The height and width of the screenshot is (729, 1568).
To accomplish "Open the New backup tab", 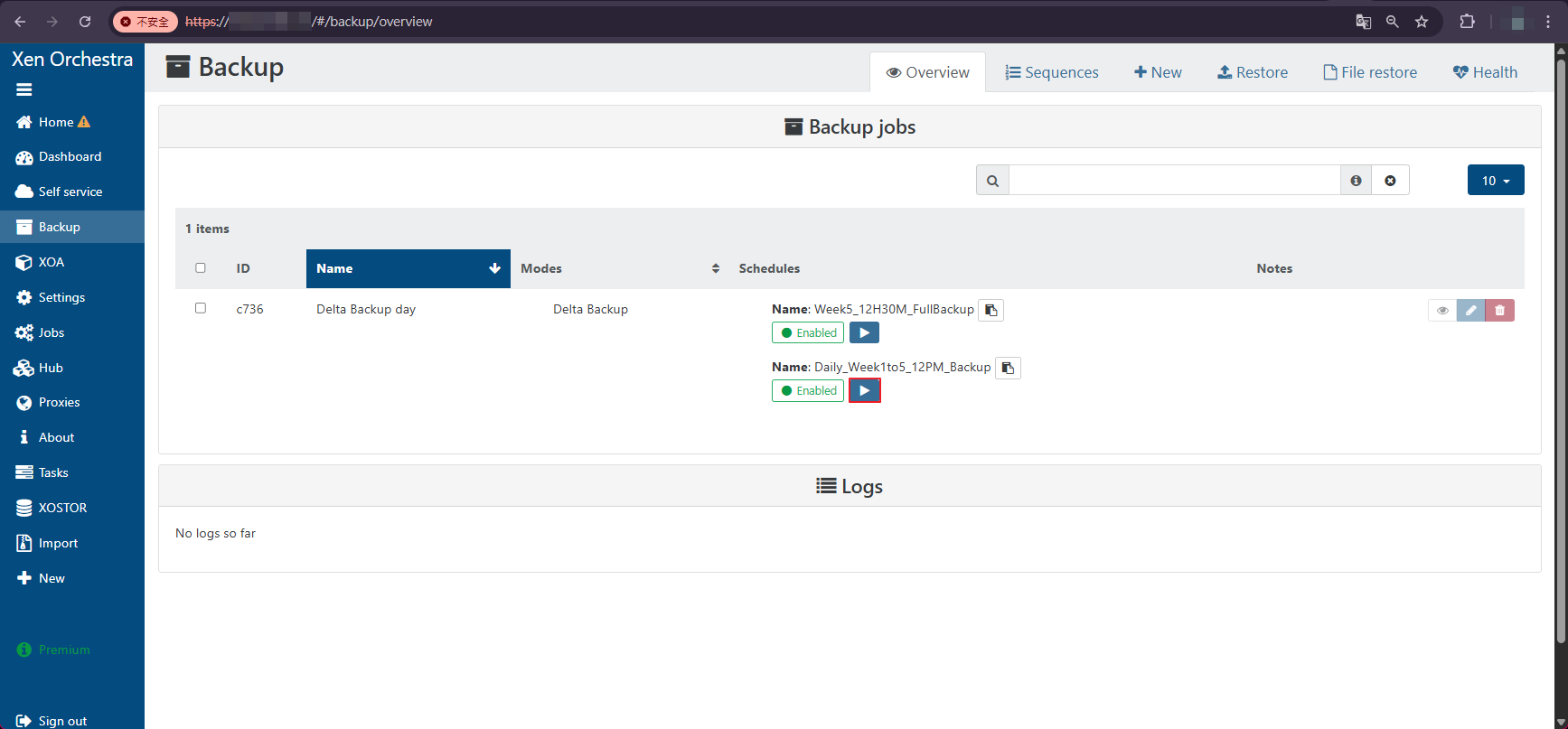I will tap(1158, 72).
